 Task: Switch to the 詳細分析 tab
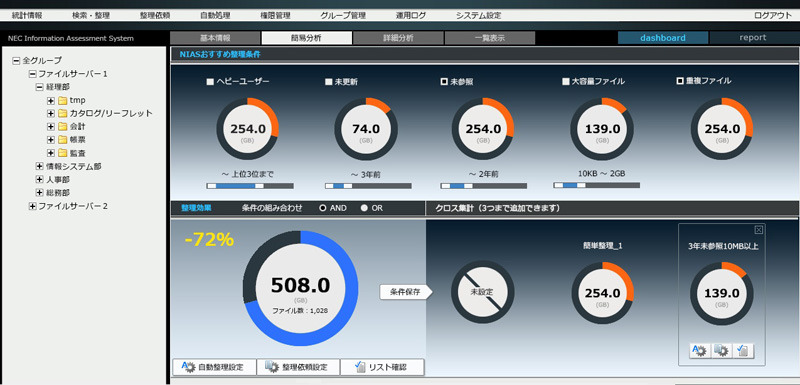(x=398, y=38)
